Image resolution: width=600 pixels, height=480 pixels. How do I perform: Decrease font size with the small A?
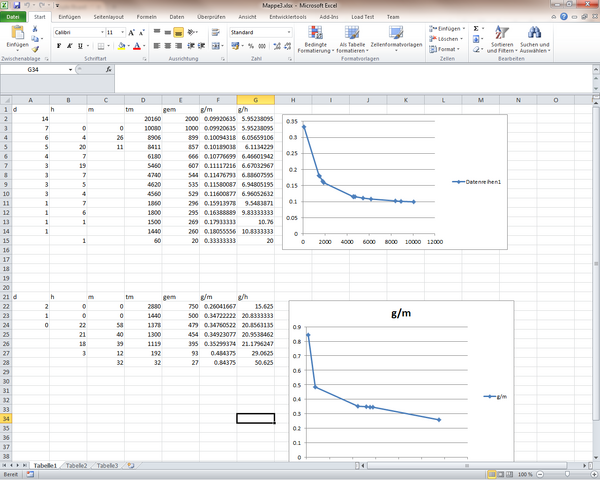pyautogui.click(x=141, y=33)
